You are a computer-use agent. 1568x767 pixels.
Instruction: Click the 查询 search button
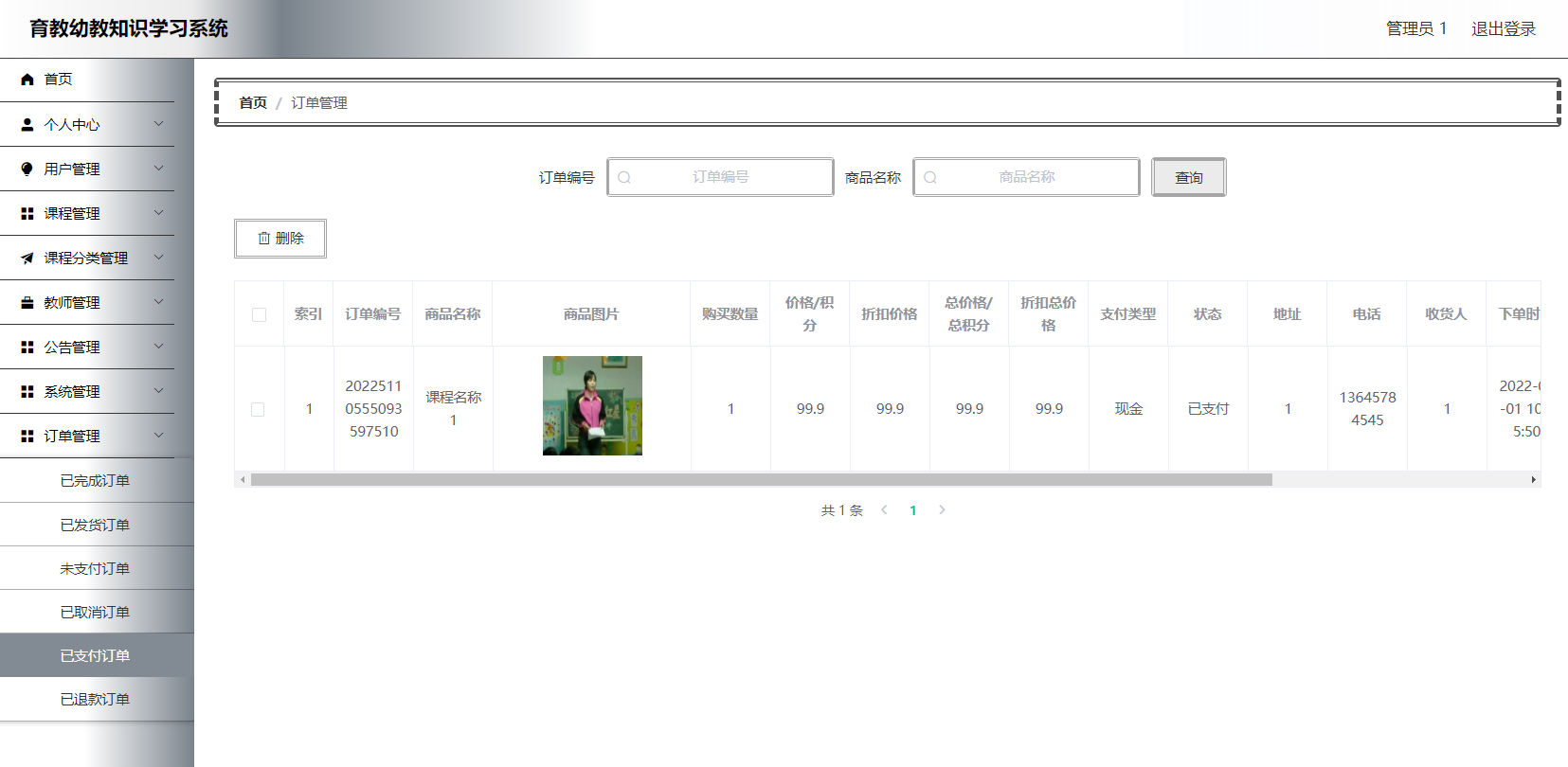point(1188,177)
